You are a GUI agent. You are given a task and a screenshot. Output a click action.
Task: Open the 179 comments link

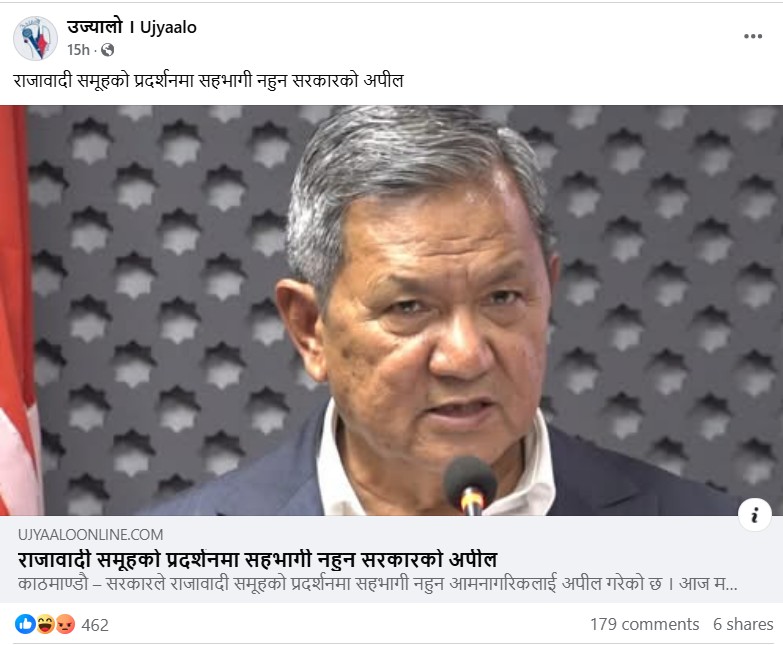click(x=644, y=624)
